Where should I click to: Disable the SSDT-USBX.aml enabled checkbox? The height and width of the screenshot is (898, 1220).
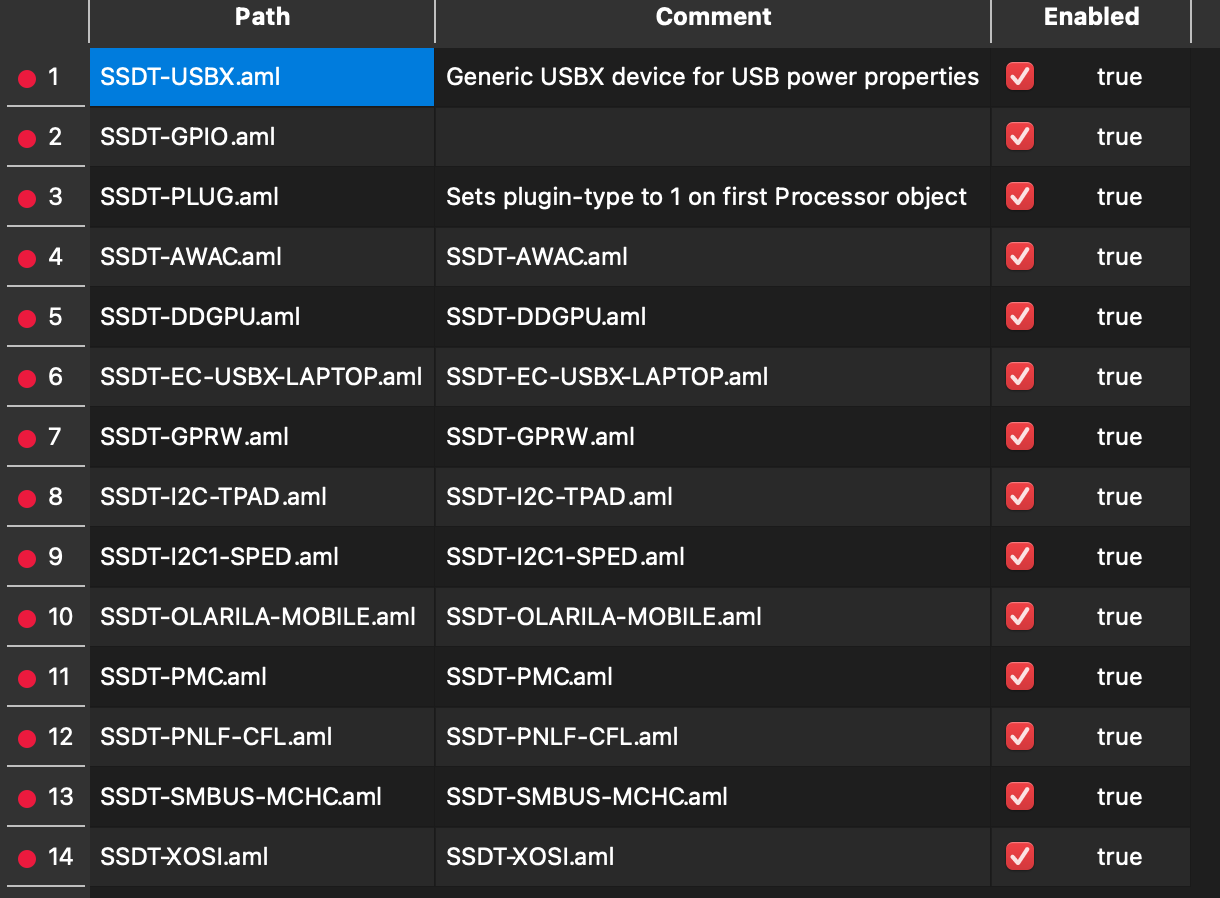point(1019,77)
